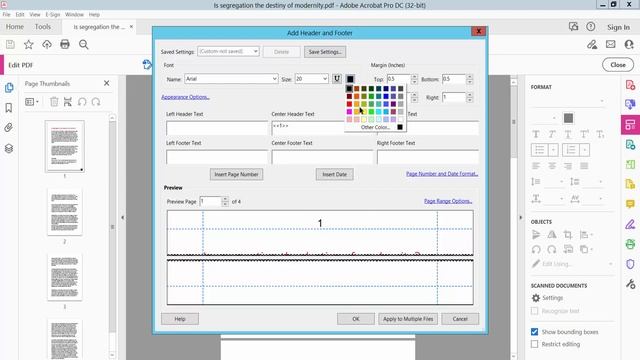This screenshot has height=360, width=640.
Task: Open the Page Range Options link
Action: [448, 201]
